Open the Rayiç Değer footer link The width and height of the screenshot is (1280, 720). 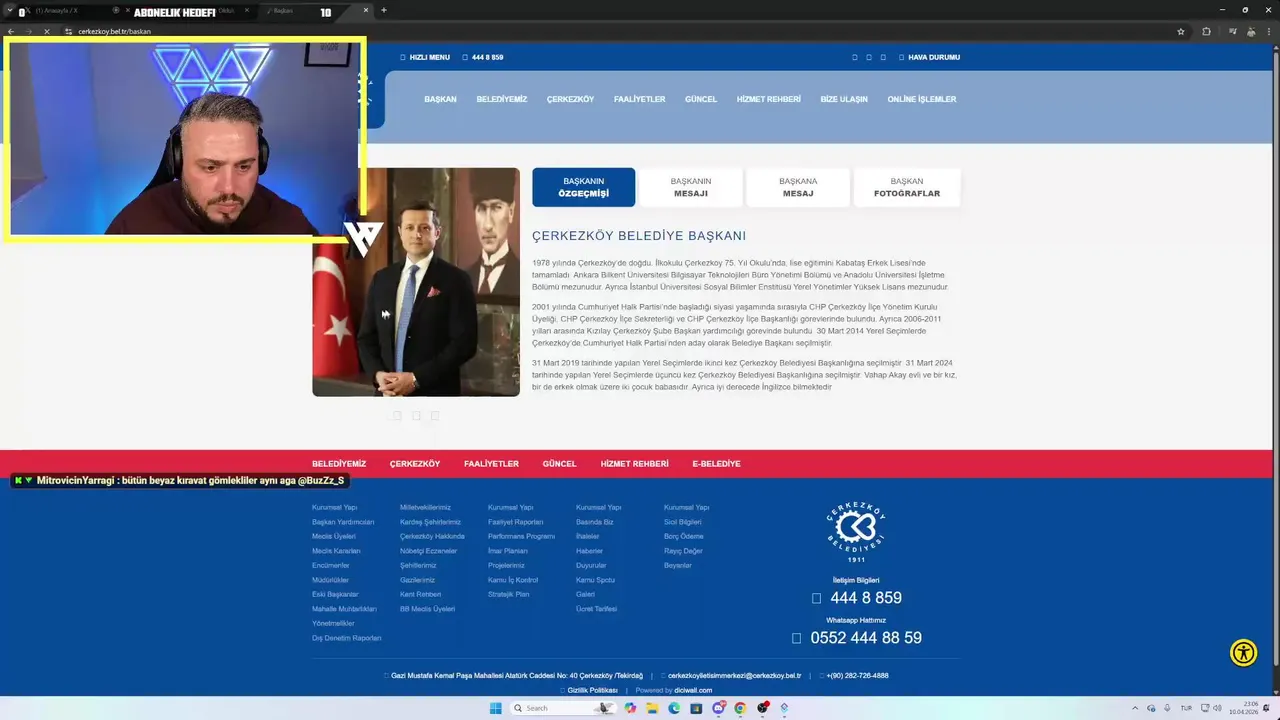(x=684, y=551)
